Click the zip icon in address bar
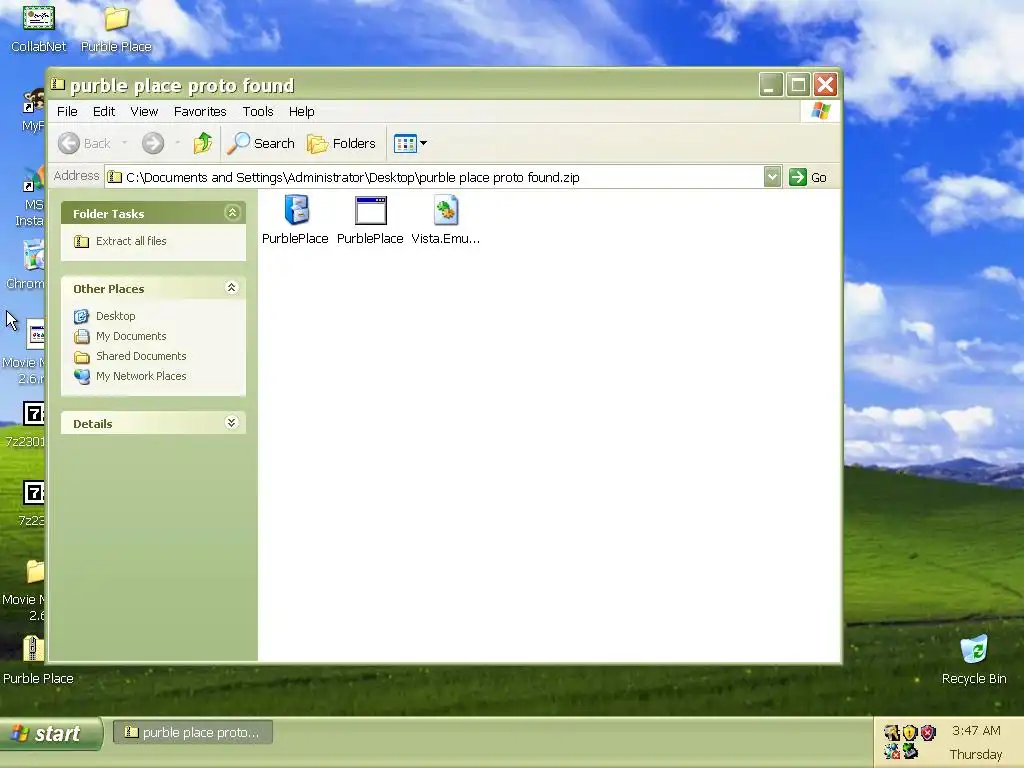 click(115, 177)
